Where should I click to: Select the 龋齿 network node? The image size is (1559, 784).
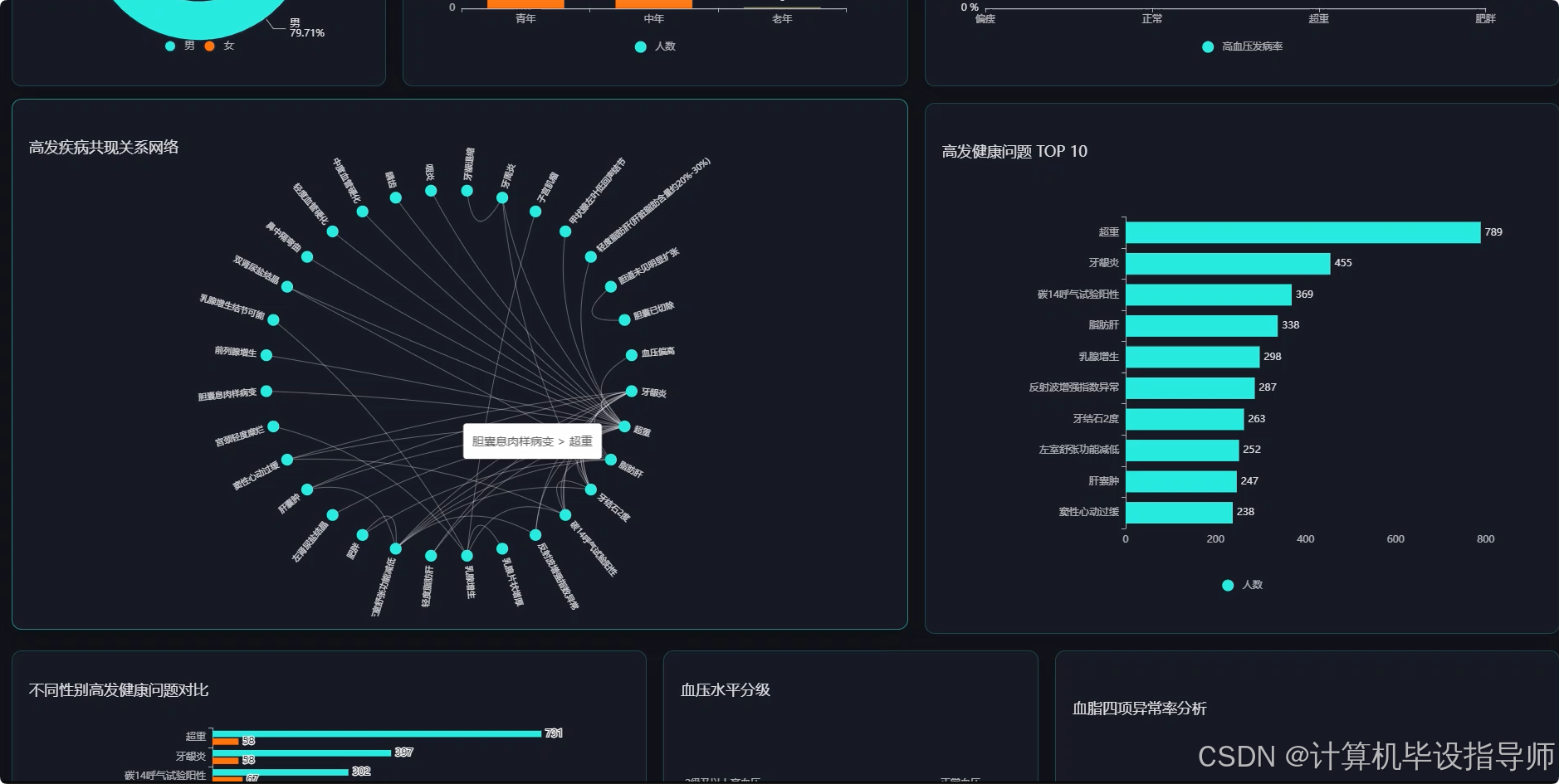tap(396, 197)
